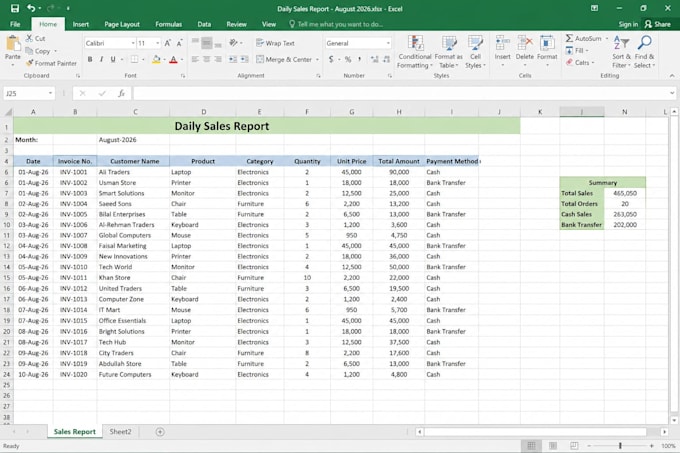
Task: Click the Share button
Action: (657, 24)
